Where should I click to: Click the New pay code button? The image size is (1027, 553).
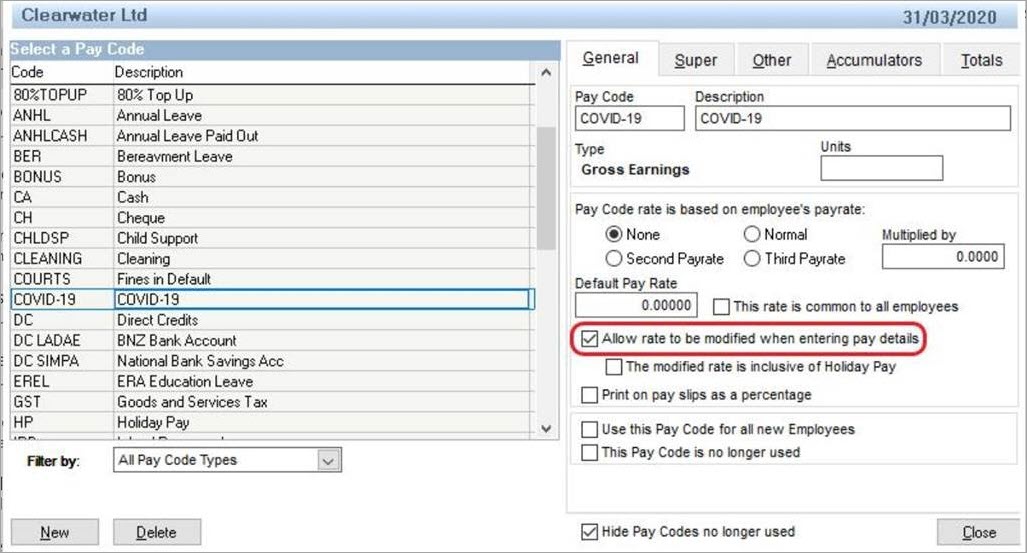click(54, 533)
